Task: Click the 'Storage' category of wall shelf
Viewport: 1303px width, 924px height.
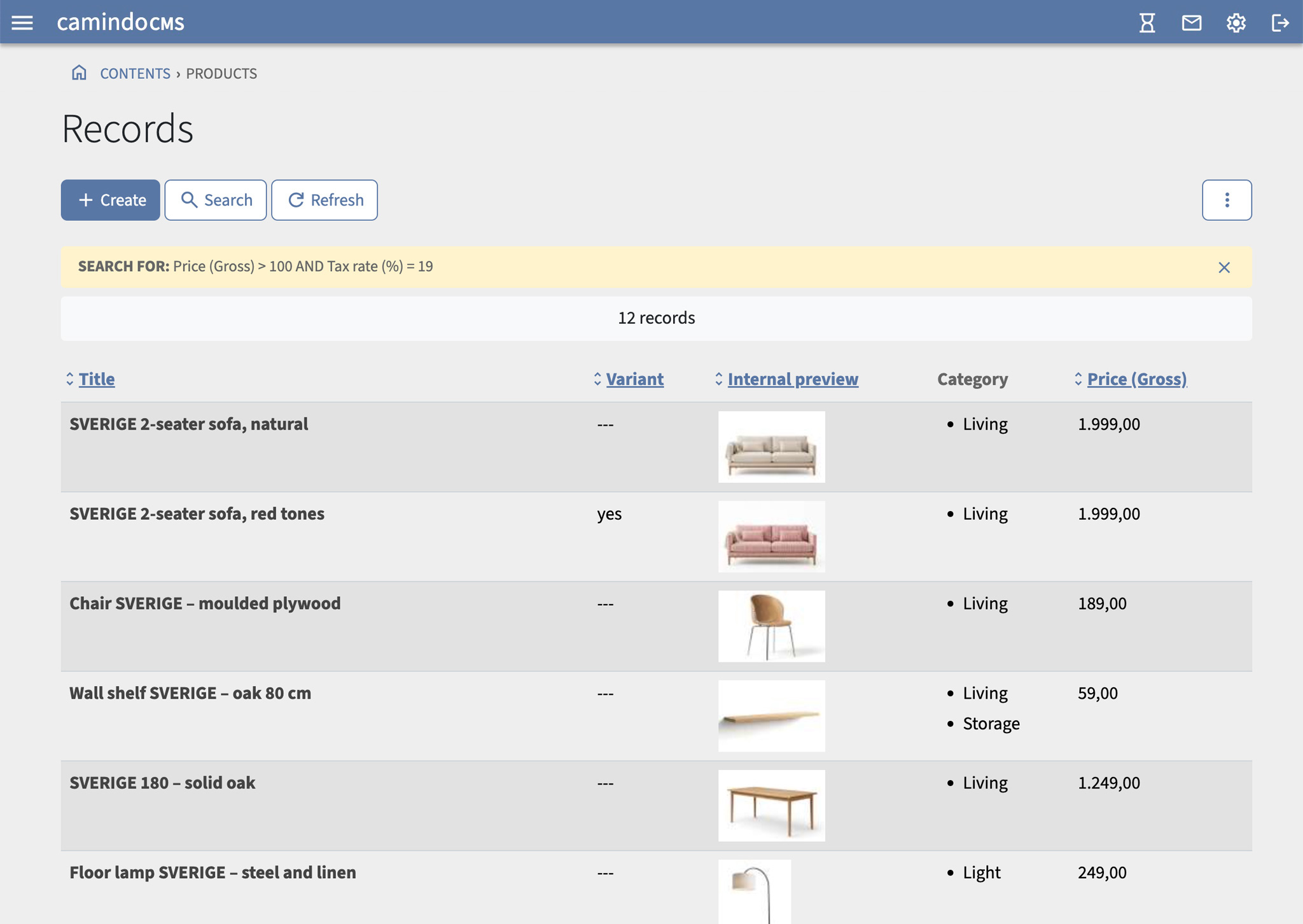Action: point(991,724)
